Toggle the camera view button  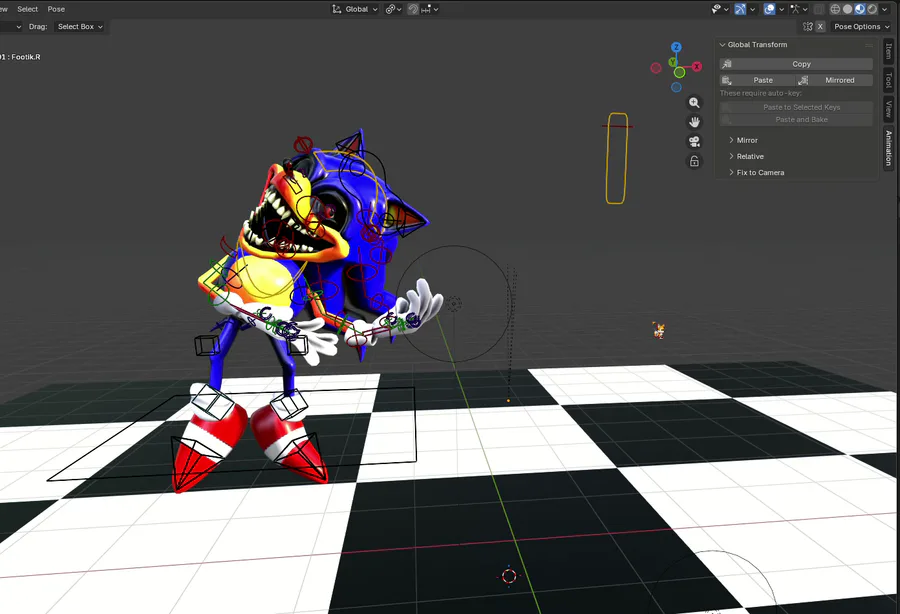point(694,142)
